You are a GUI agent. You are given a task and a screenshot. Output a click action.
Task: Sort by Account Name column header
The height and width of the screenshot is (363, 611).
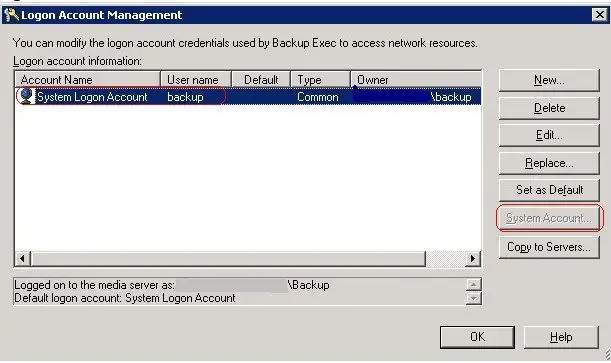[x=88, y=79]
